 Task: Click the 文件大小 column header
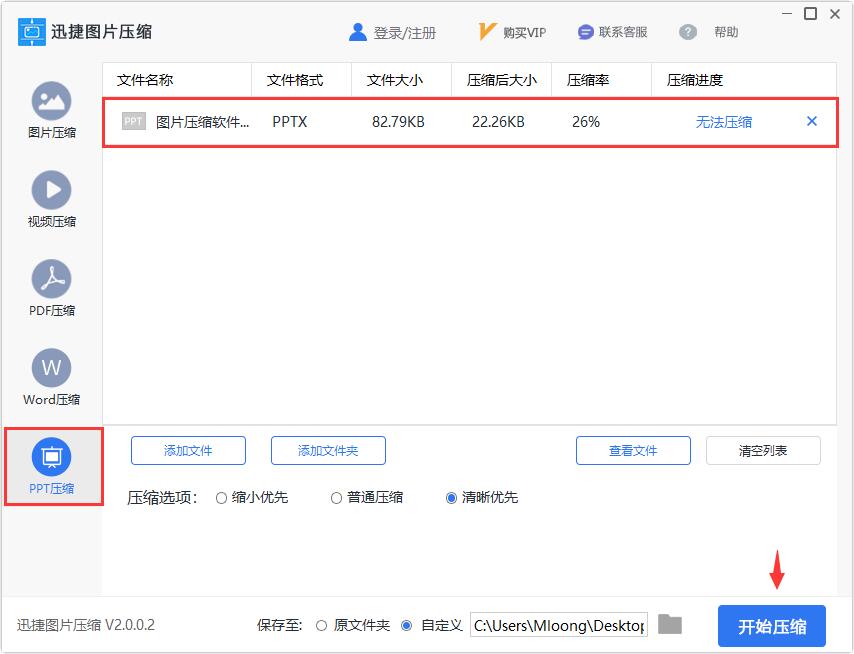[x=395, y=80]
